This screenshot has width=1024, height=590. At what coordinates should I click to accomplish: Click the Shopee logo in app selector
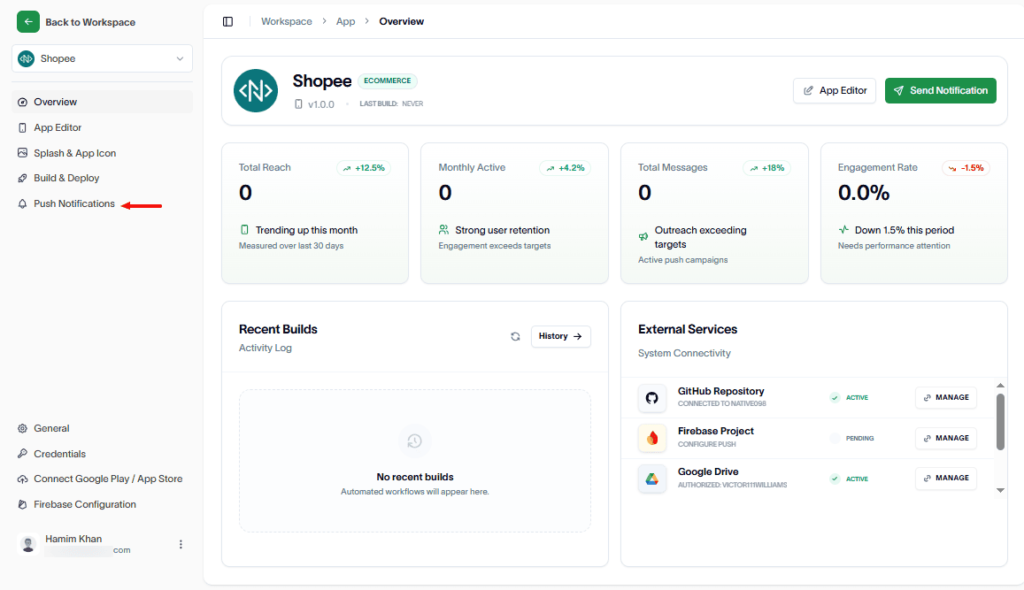(26, 59)
